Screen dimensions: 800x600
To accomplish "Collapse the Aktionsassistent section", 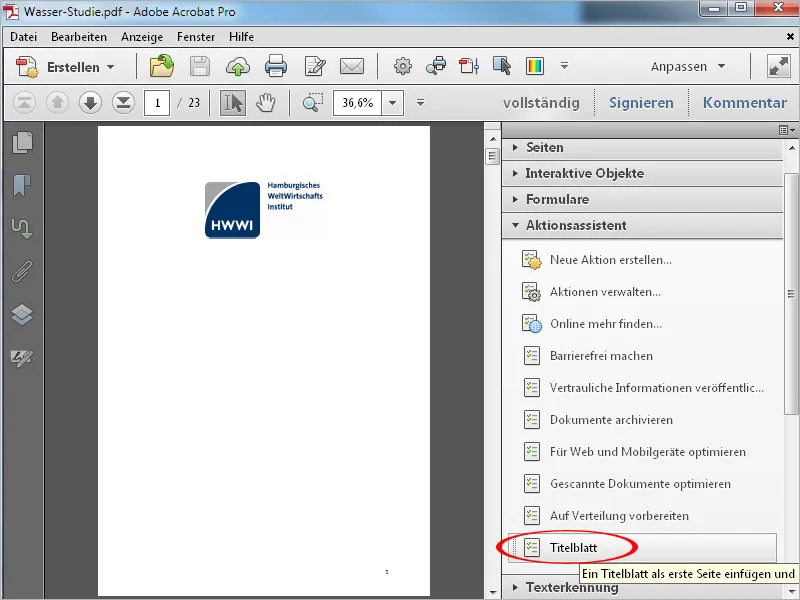I will tap(642, 226).
